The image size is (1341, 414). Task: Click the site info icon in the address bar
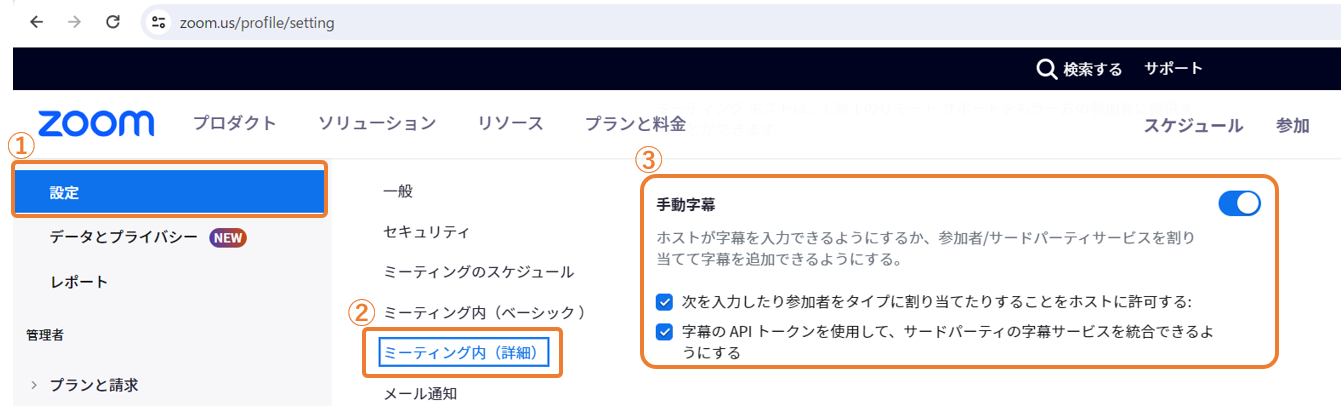click(x=158, y=22)
